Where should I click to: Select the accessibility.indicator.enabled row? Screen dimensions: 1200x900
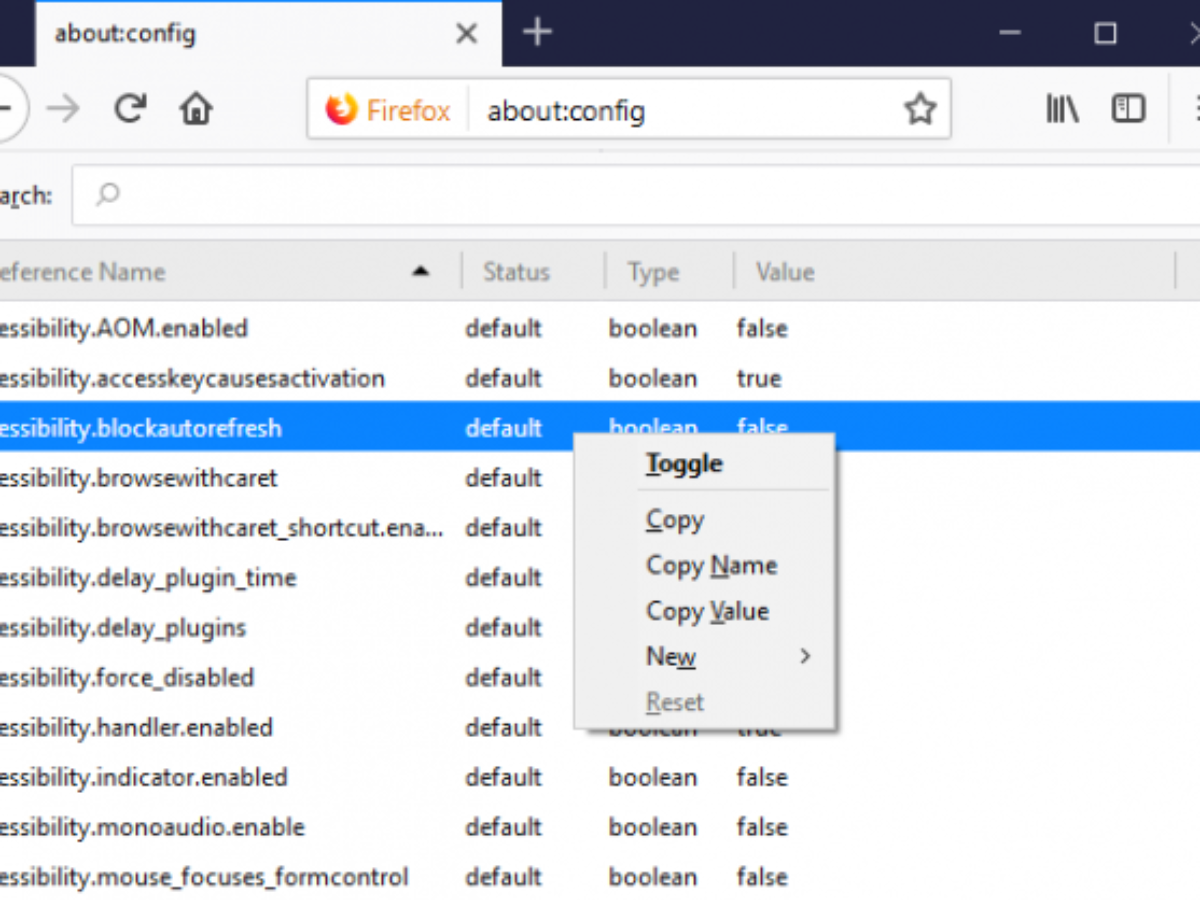tap(600, 778)
